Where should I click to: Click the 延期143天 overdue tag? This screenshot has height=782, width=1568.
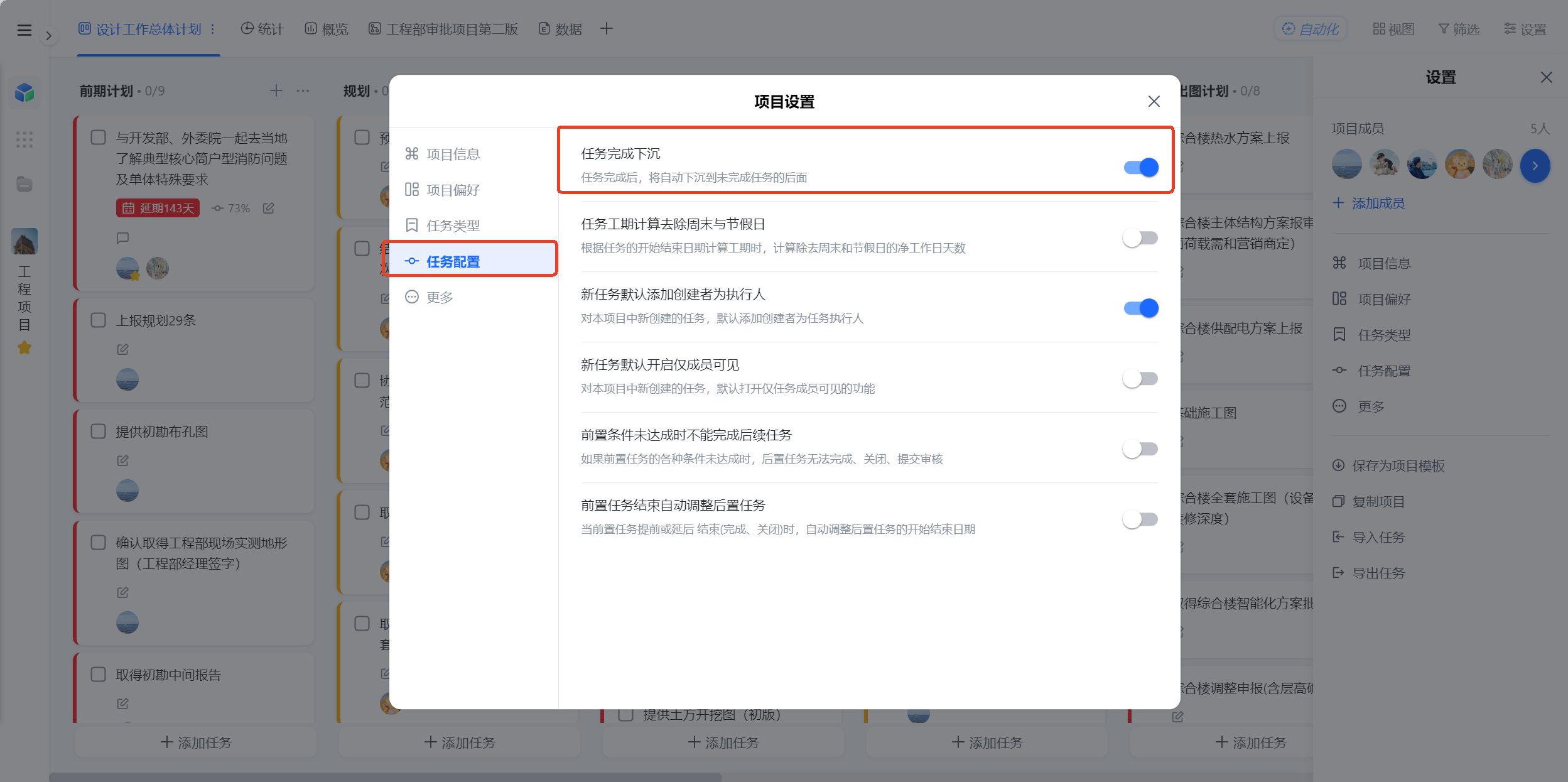(158, 208)
